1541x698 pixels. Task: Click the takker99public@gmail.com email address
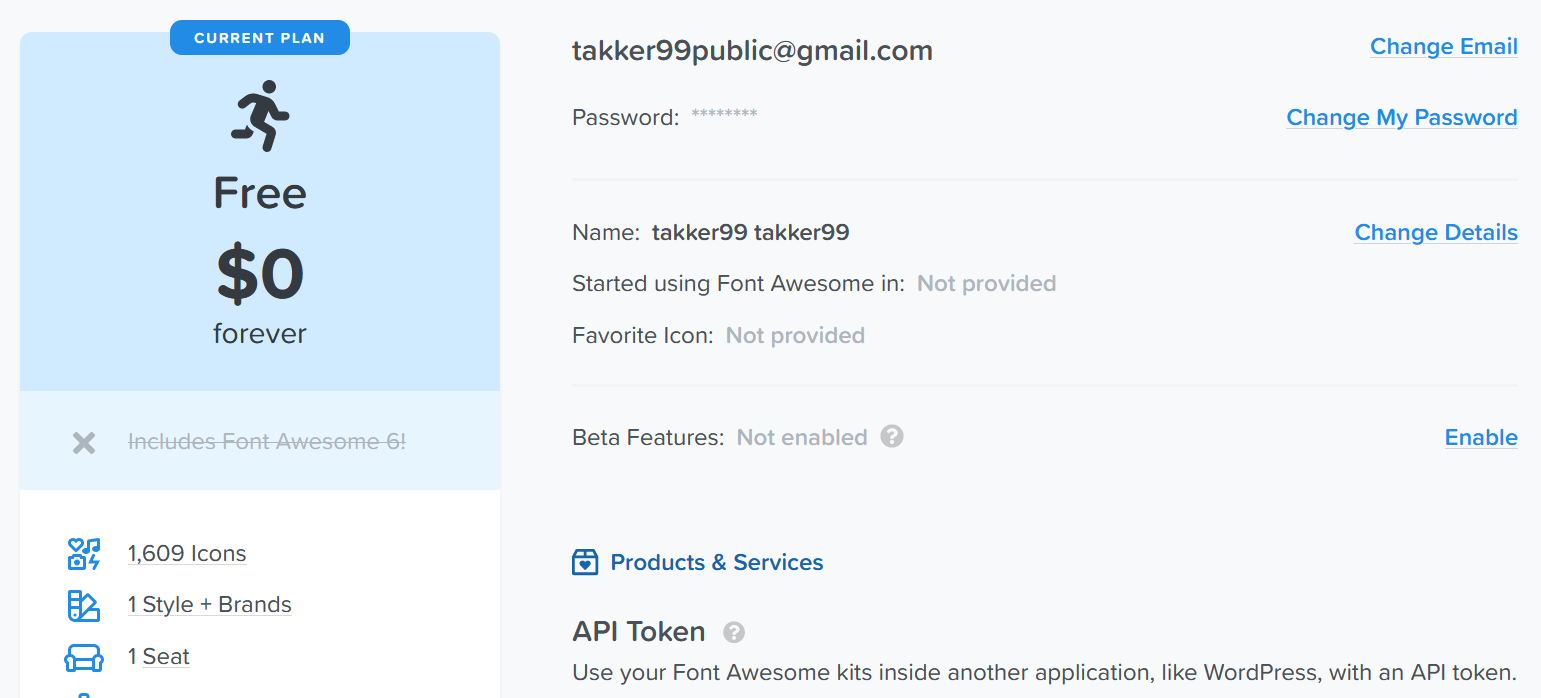pyautogui.click(x=752, y=51)
